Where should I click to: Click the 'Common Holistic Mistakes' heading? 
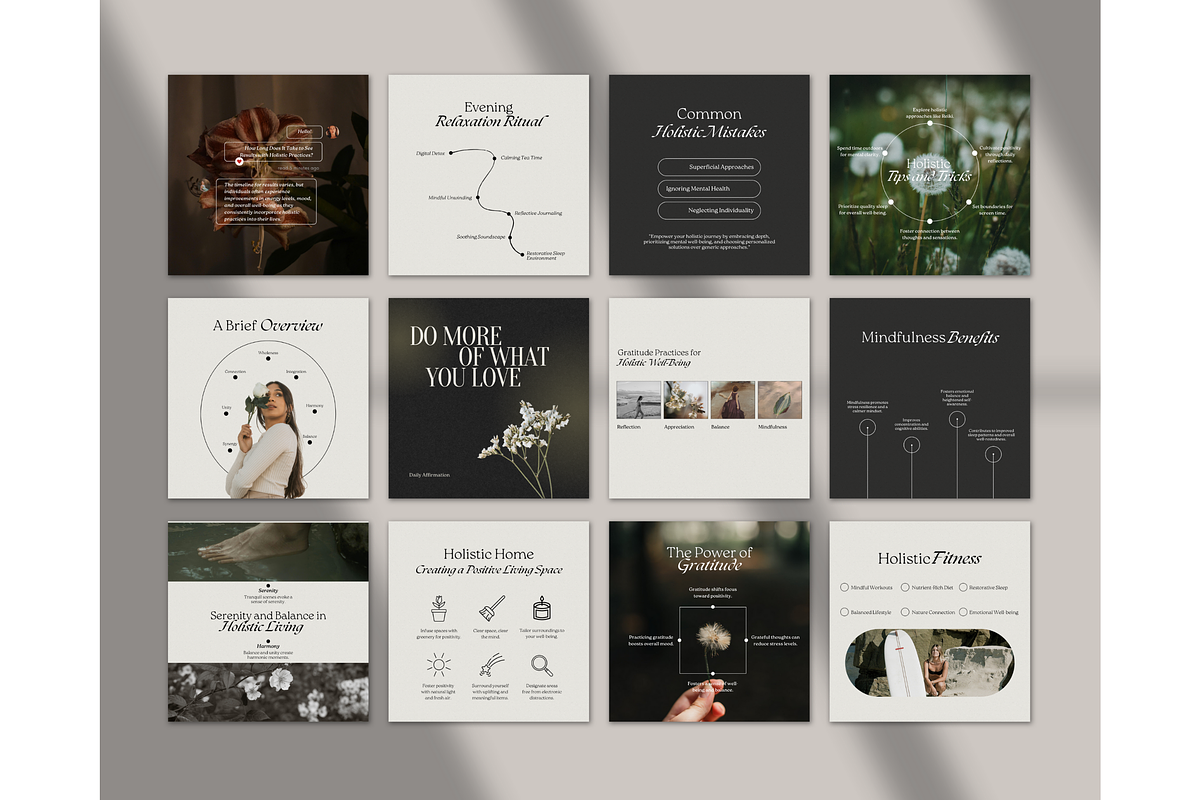click(709, 122)
